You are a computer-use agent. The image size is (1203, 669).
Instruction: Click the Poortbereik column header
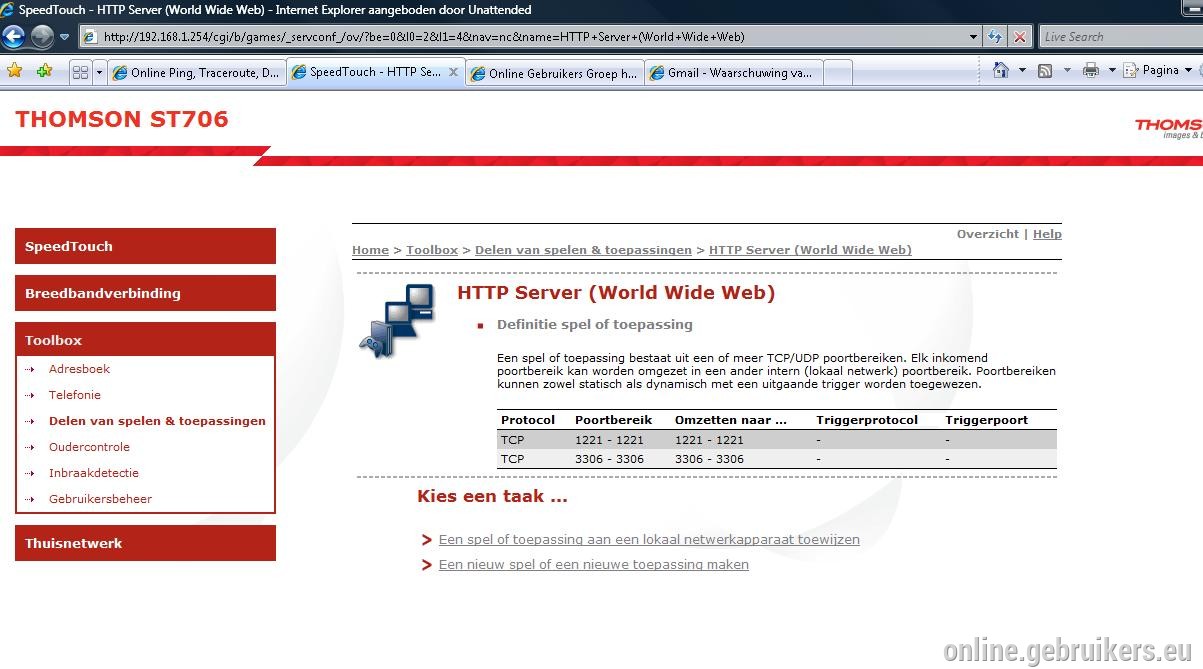coord(613,420)
